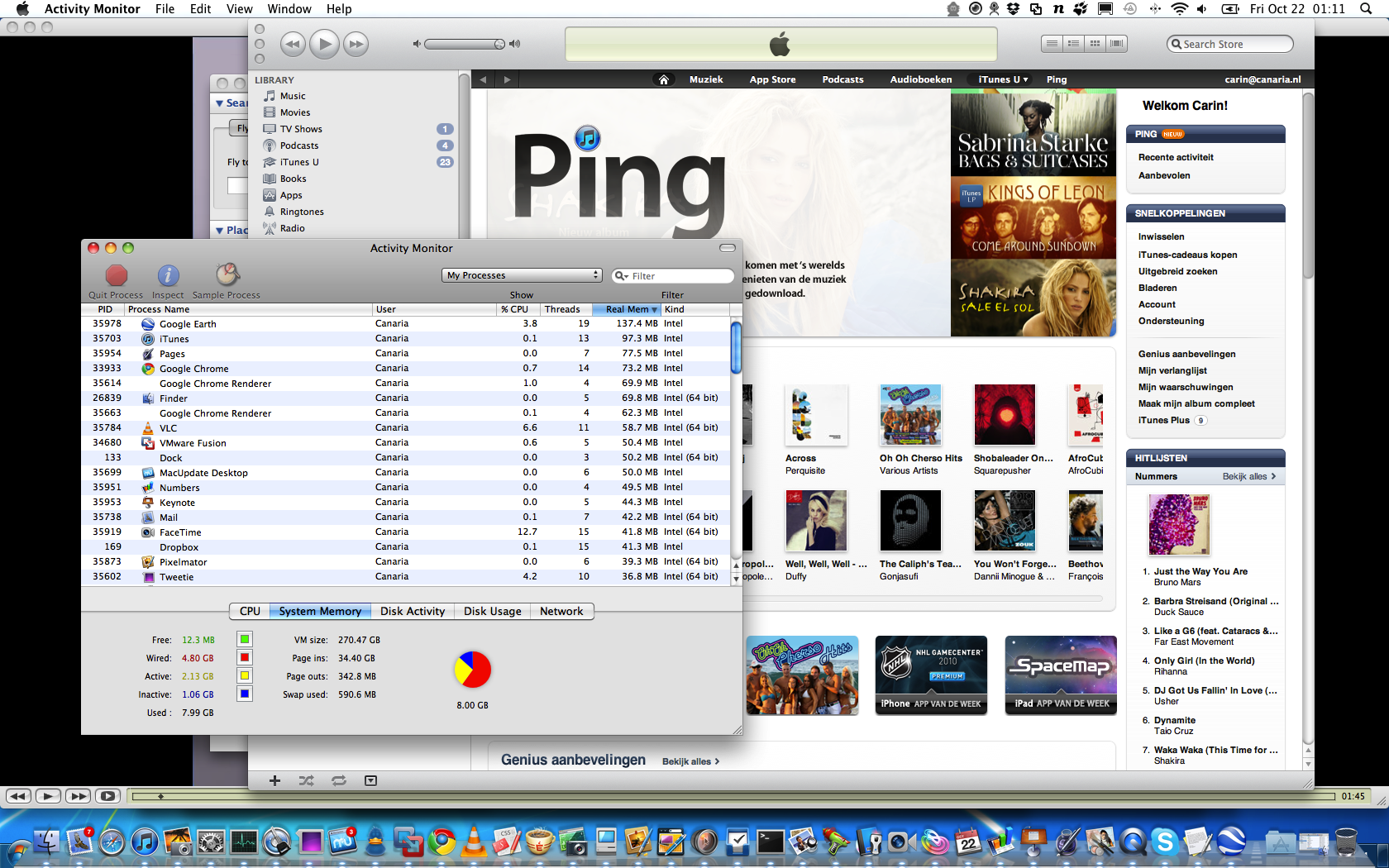This screenshot has height=868, width=1389.
Task: Click the Inspect info icon in Activity Monitor
Action: pos(168,275)
